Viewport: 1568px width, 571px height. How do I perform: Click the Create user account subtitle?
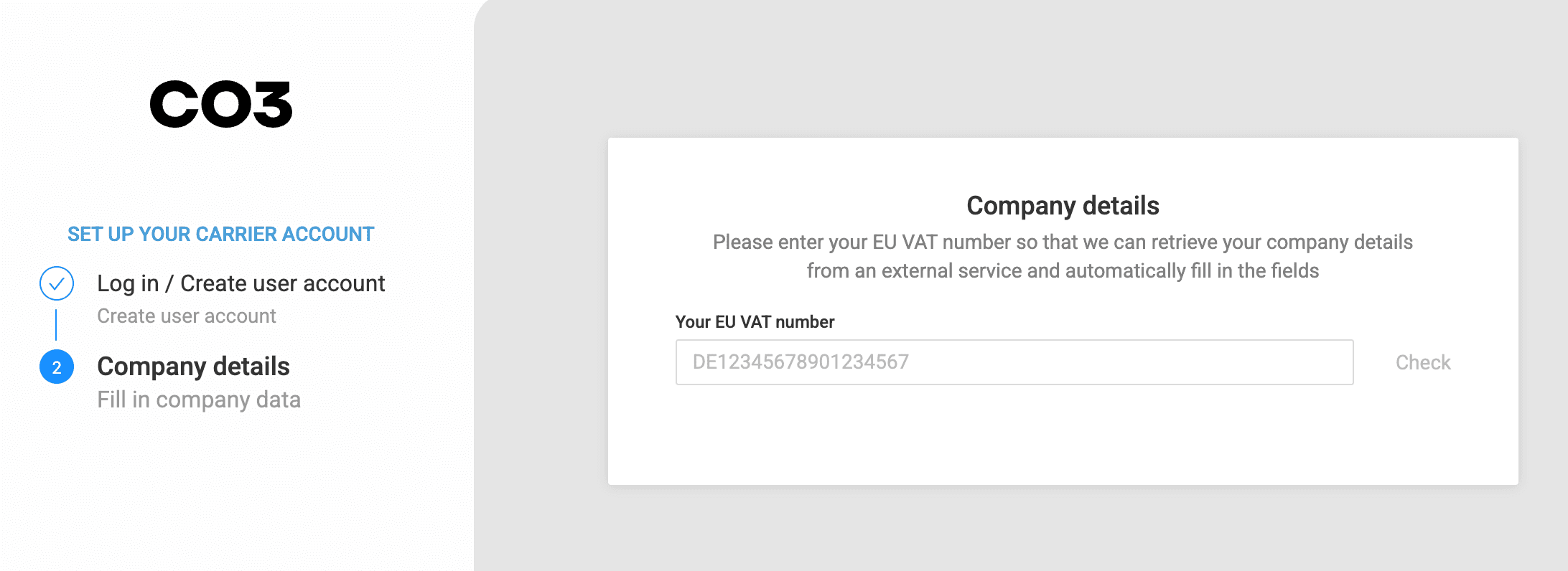tap(187, 316)
